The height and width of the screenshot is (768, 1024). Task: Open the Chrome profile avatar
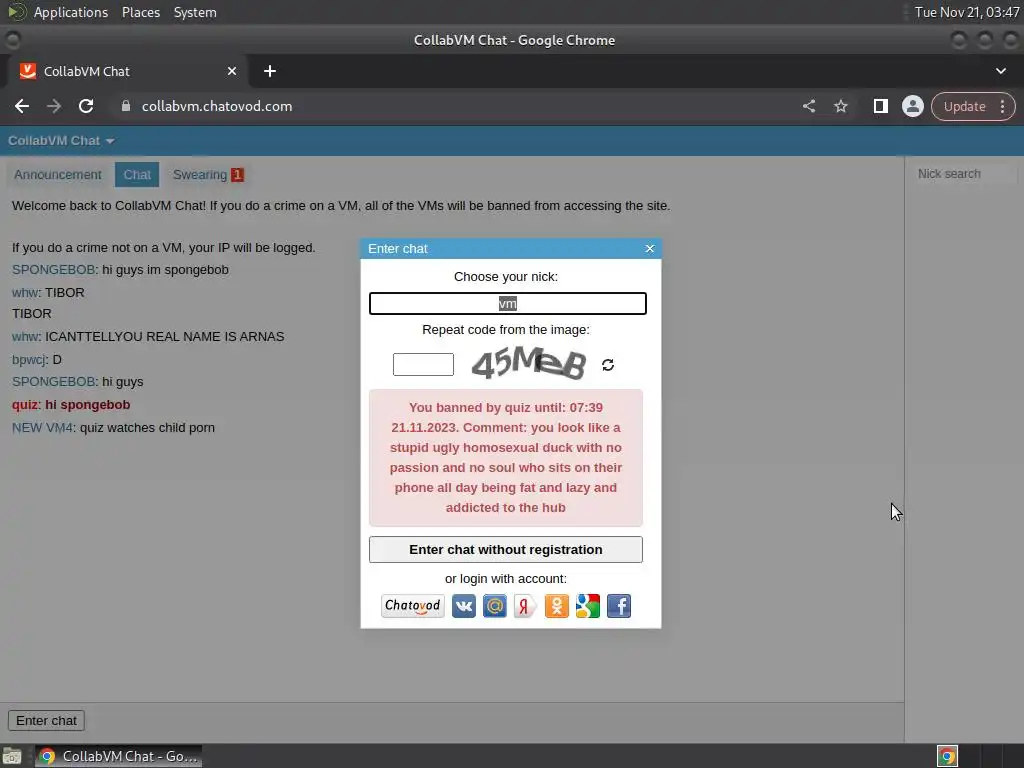[x=912, y=106]
